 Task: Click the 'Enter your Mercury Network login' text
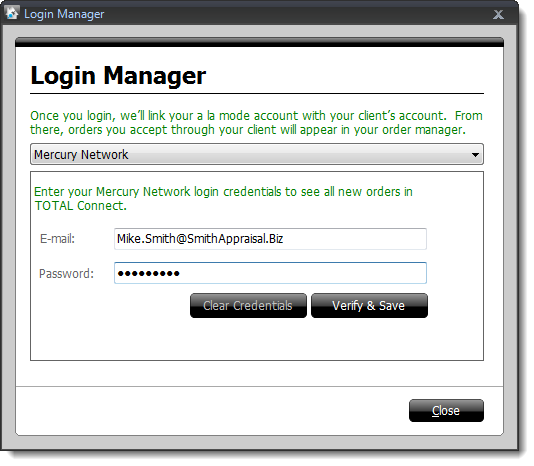pyautogui.click(x=223, y=199)
